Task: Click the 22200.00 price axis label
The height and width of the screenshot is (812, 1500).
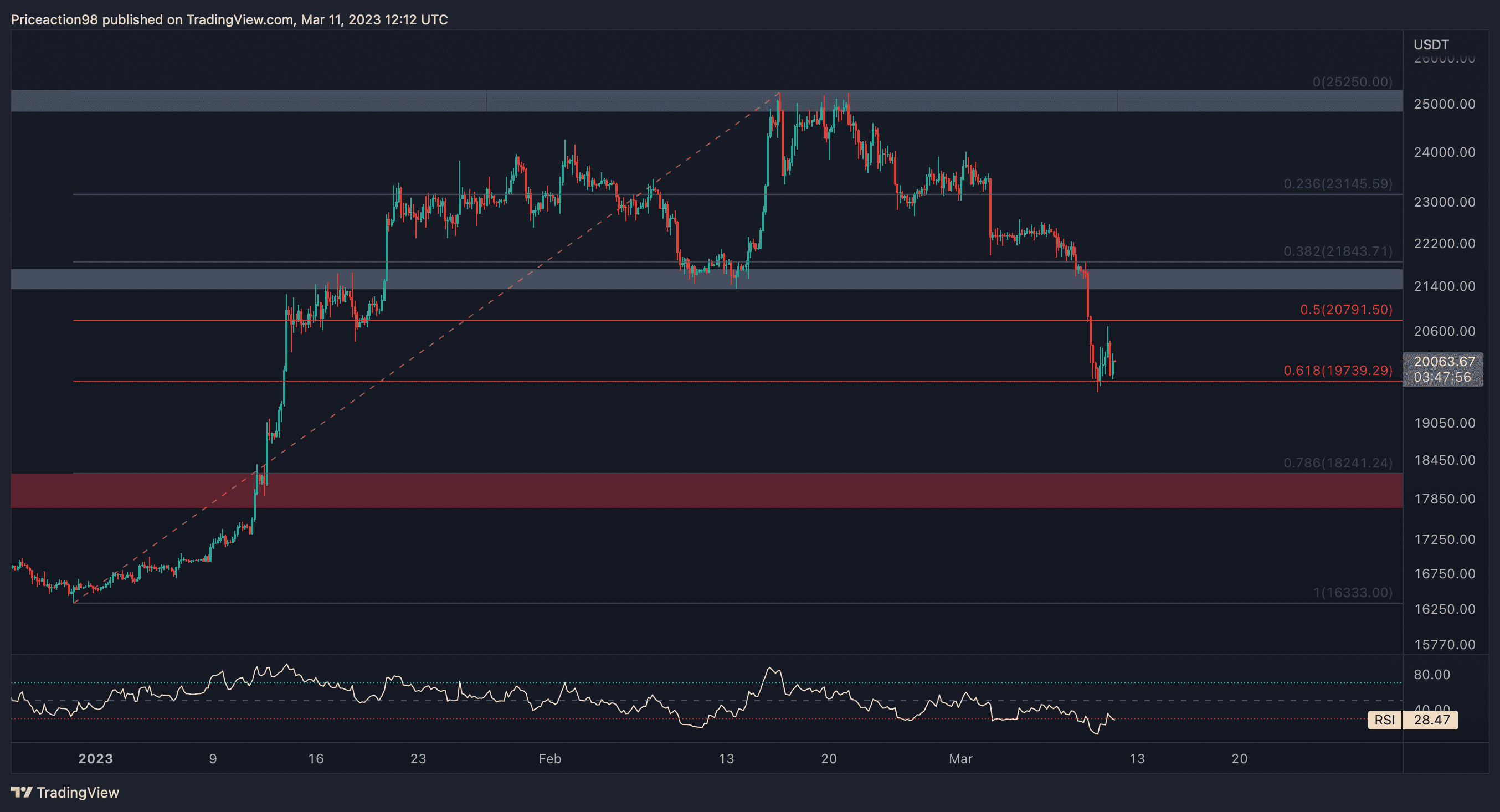Action: 1445,243
